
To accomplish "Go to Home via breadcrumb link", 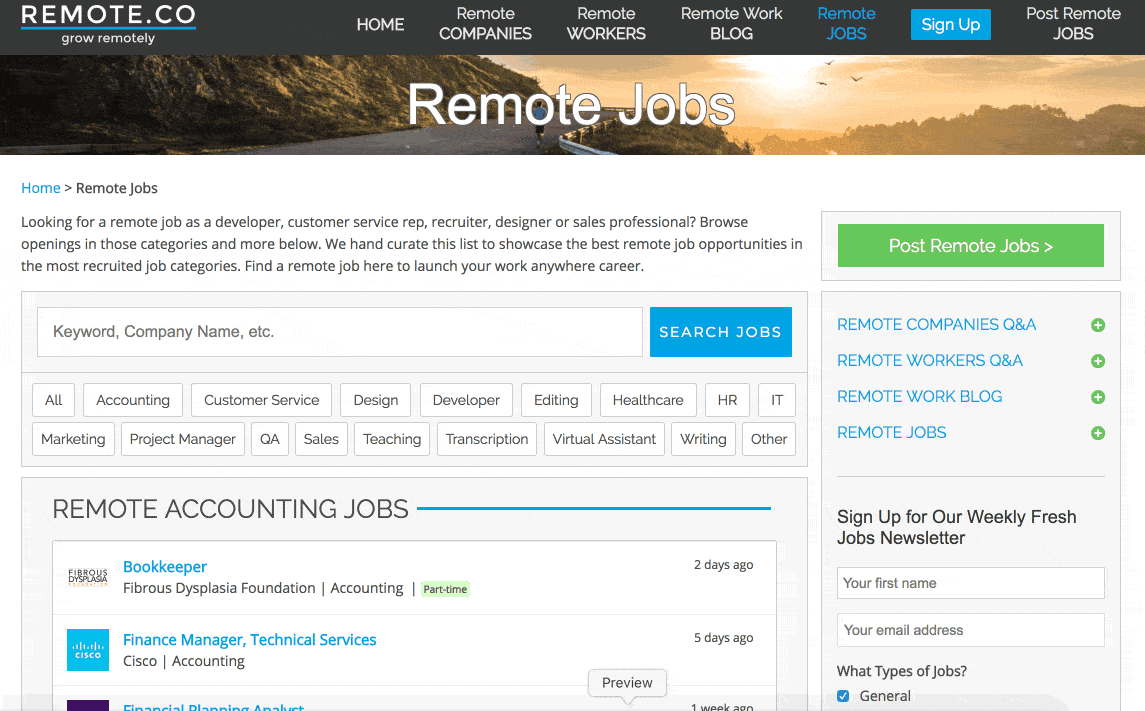I will (41, 188).
